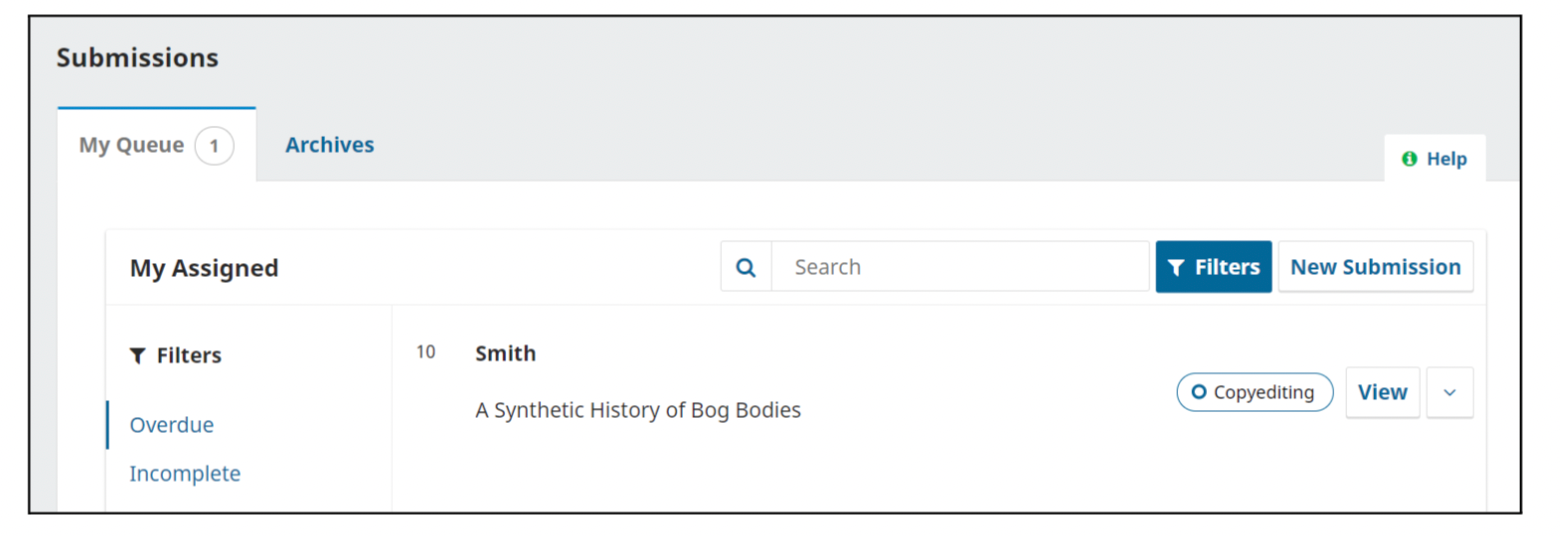1560x536 pixels.
Task: Focus the Search input field
Action: click(960, 267)
